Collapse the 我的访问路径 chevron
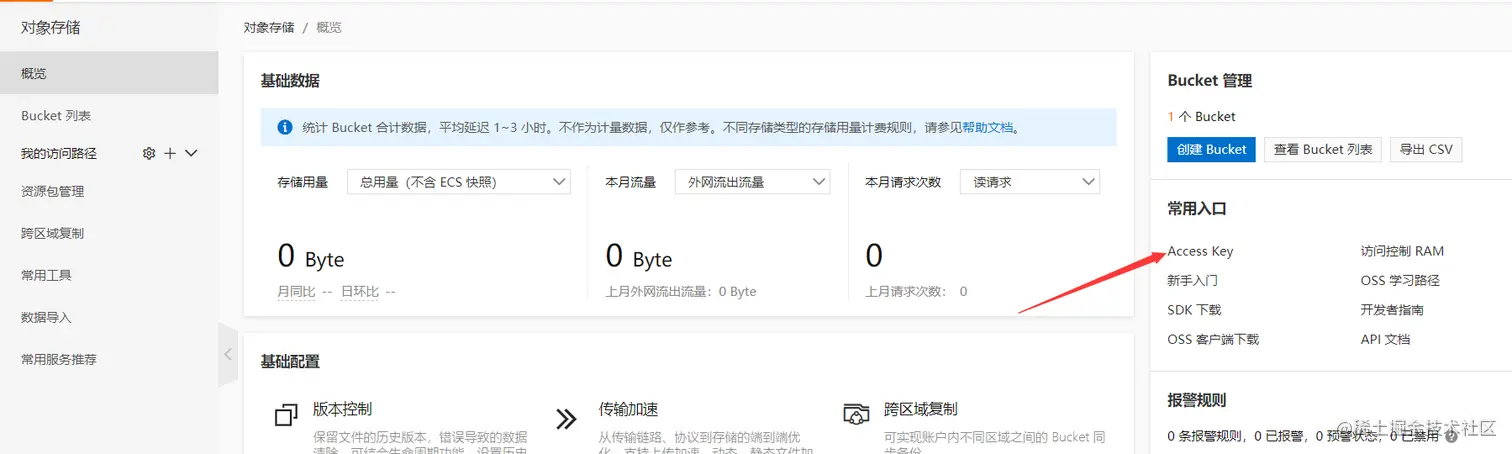Image resolution: width=1512 pixels, height=454 pixels. pyautogui.click(x=192, y=153)
